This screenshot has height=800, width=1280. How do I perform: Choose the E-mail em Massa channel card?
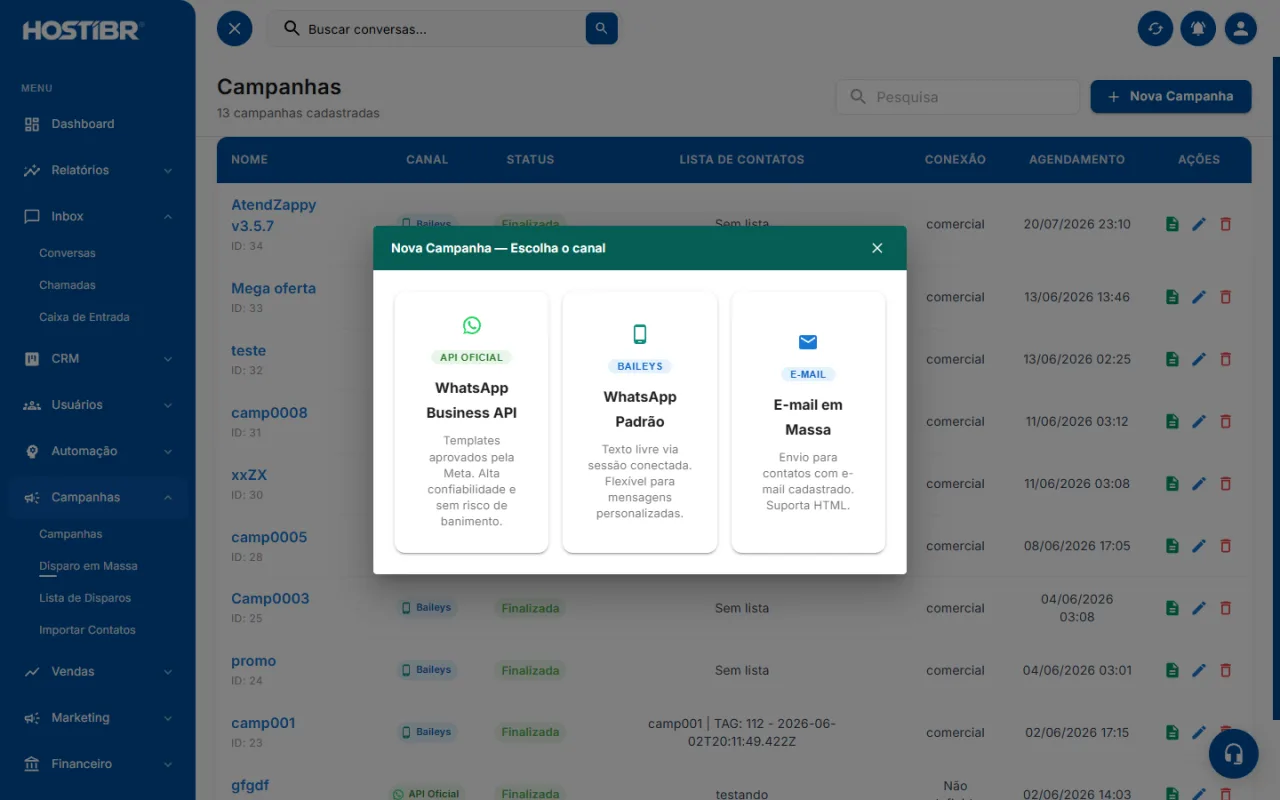pyautogui.click(x=808, y=422)
